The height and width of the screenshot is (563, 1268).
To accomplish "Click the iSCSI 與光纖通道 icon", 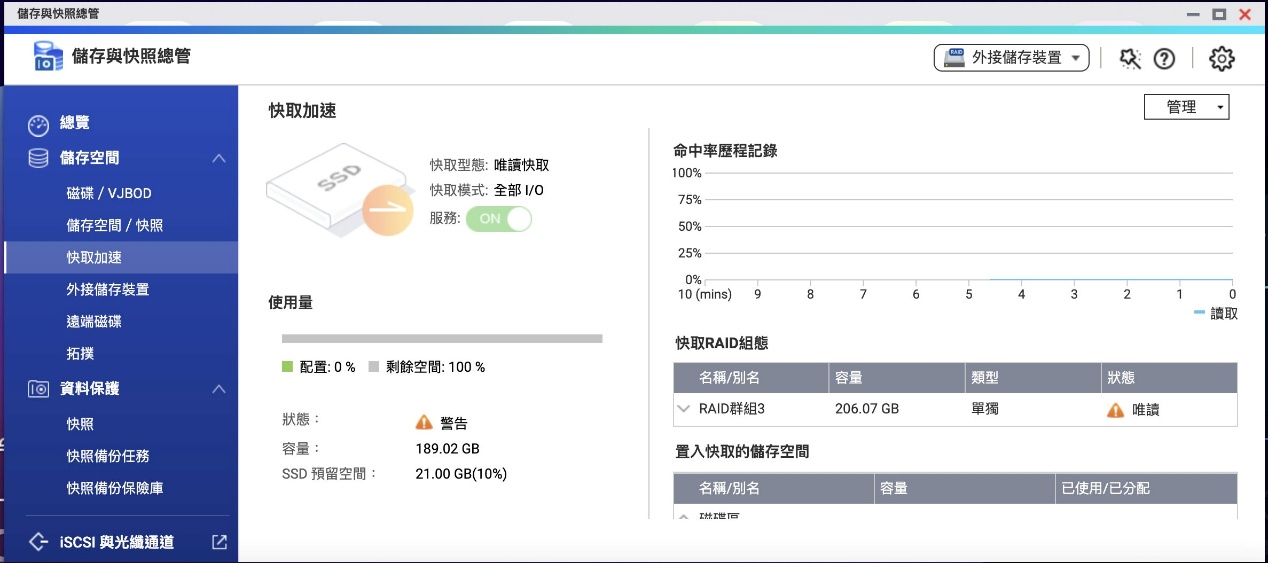I will coord(38,542).
